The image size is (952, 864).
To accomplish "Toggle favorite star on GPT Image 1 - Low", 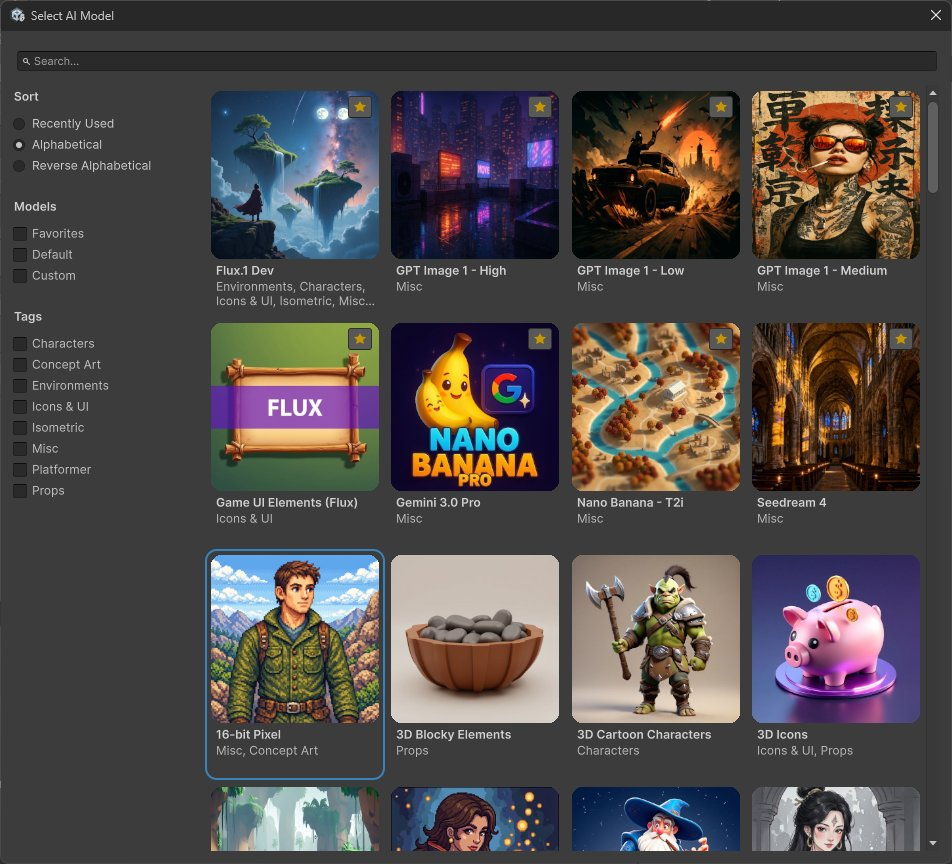I will point(721,107).
